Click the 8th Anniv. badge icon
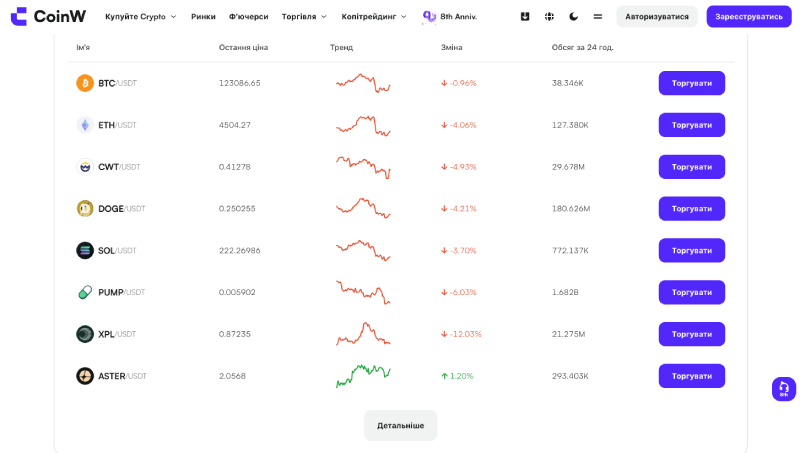The image size is (800, 453). [x=429, y=17]
